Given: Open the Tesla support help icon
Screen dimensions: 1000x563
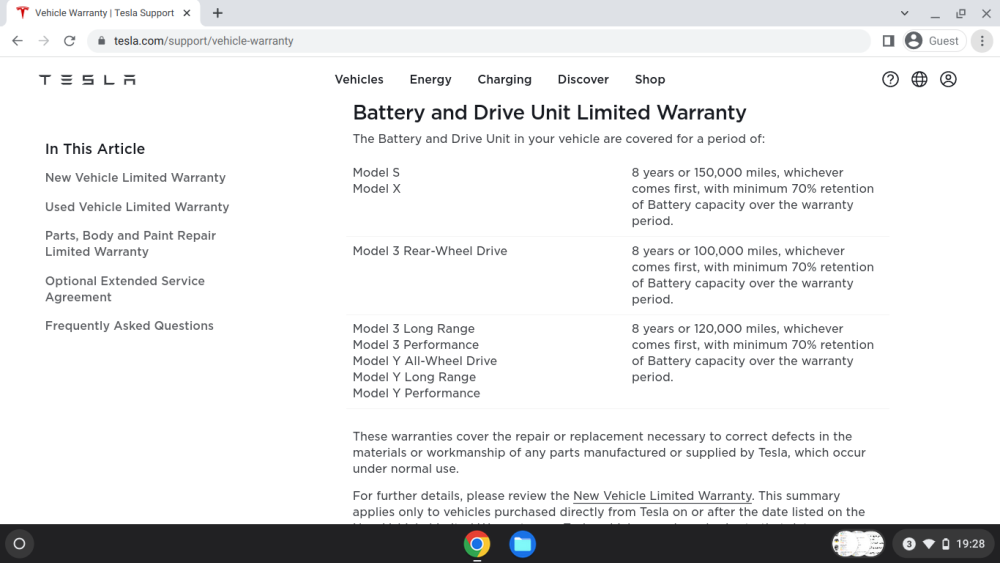Looking at the screenshot, I should 890,79.
